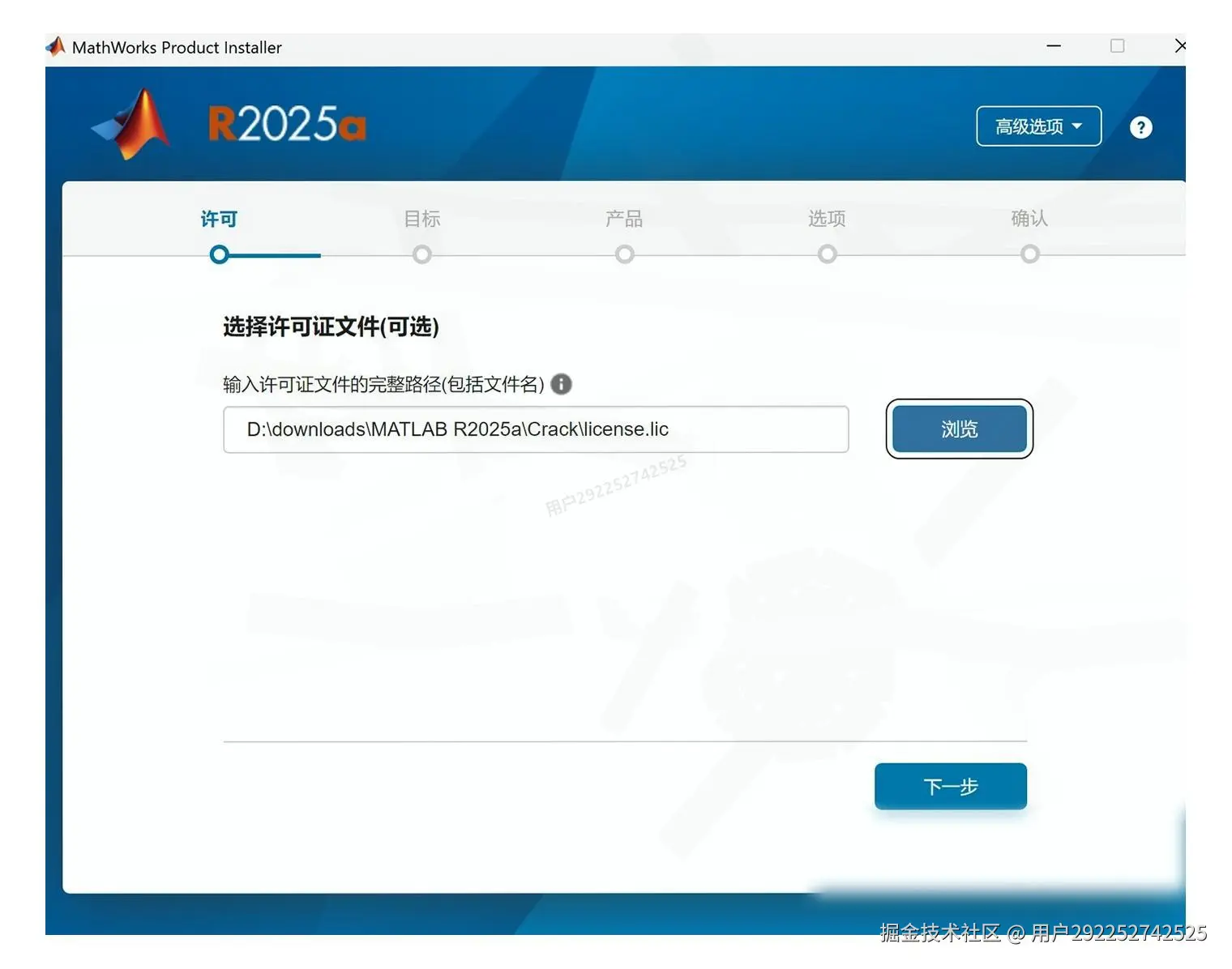The image size is (1232, 969).
Task: Open help via the question mark icon
Action: [1140, 126]
